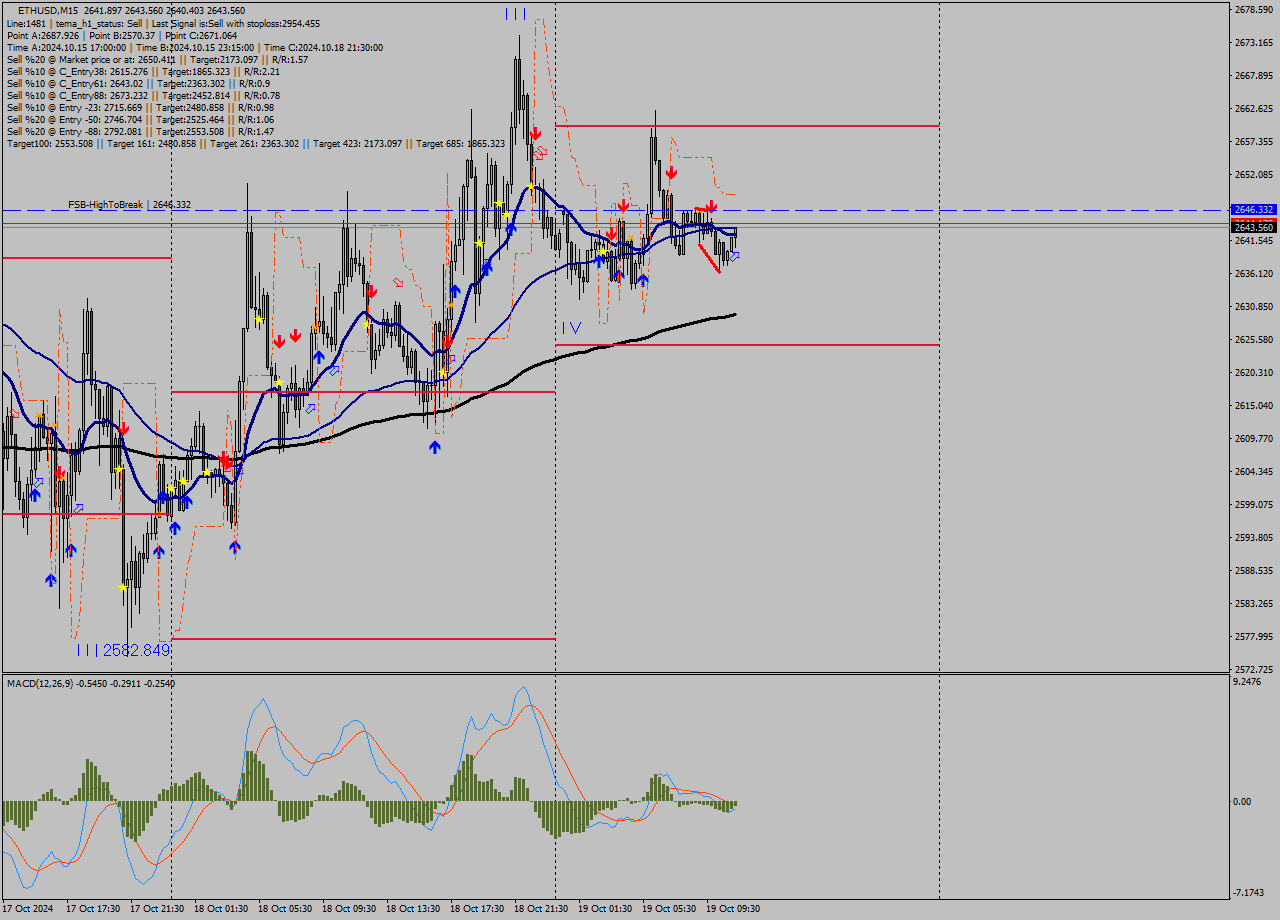The width and height of the screenshot is (1280, 920).
Task: Click the 2583.265 price axis value
Action: (1253, 604)
